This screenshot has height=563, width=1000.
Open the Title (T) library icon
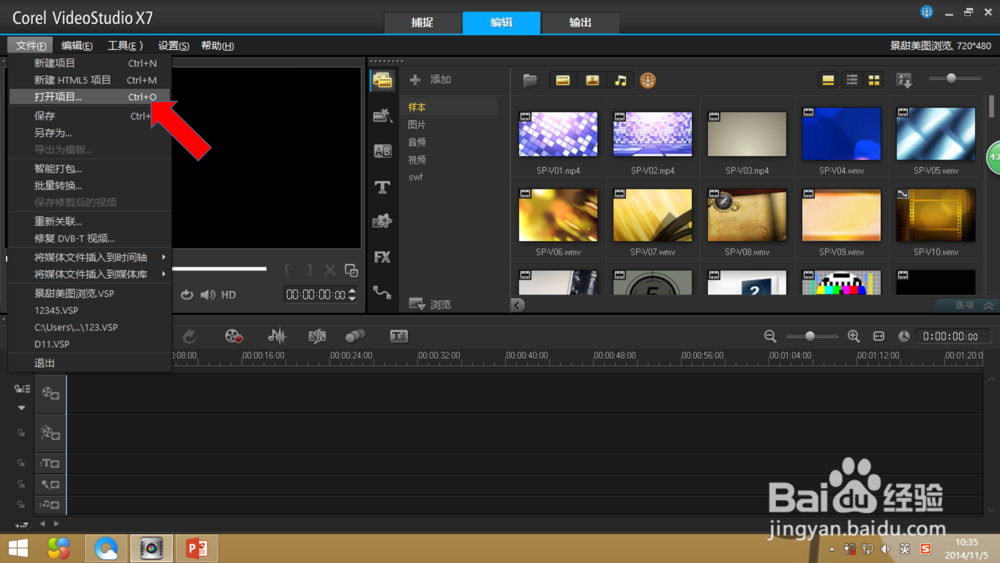click(x=383, y=187)
